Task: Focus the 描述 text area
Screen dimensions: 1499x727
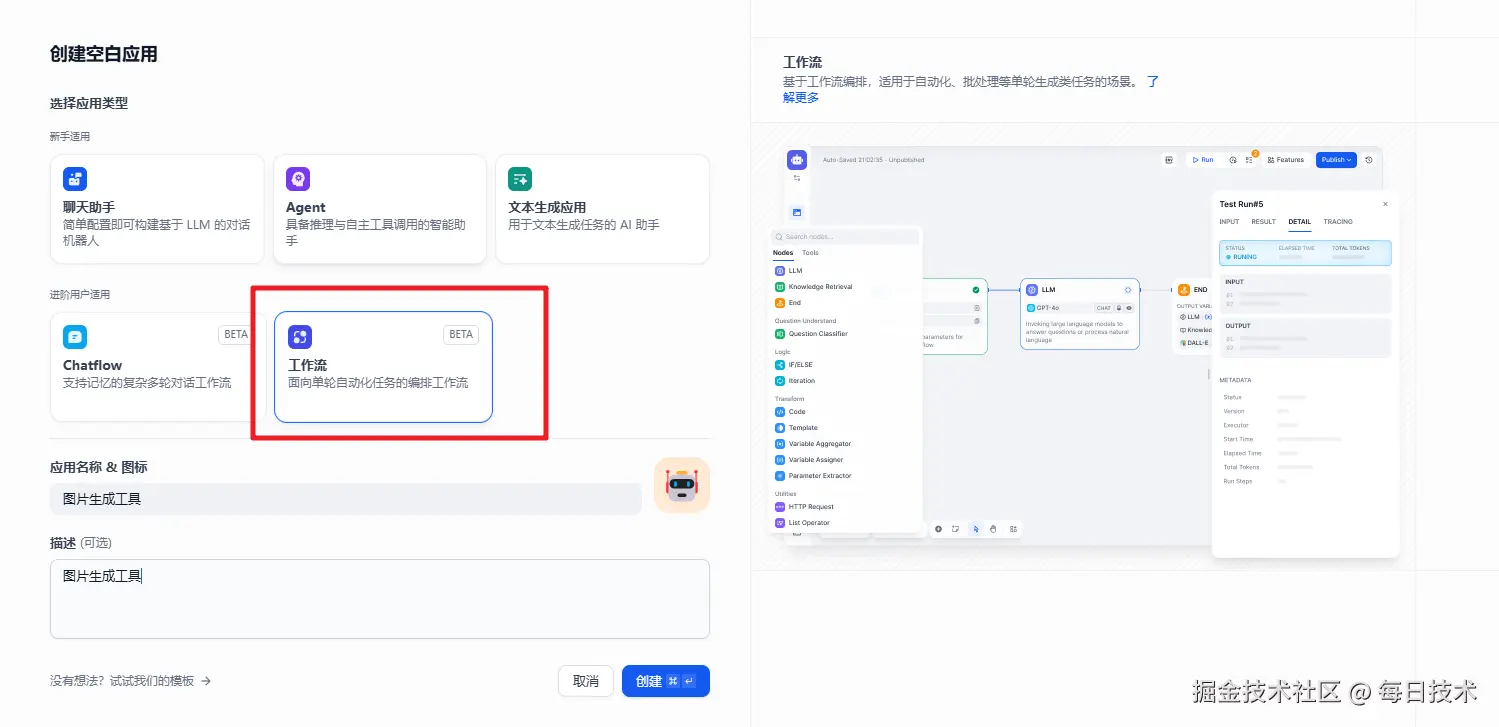Action: (380, 599)
